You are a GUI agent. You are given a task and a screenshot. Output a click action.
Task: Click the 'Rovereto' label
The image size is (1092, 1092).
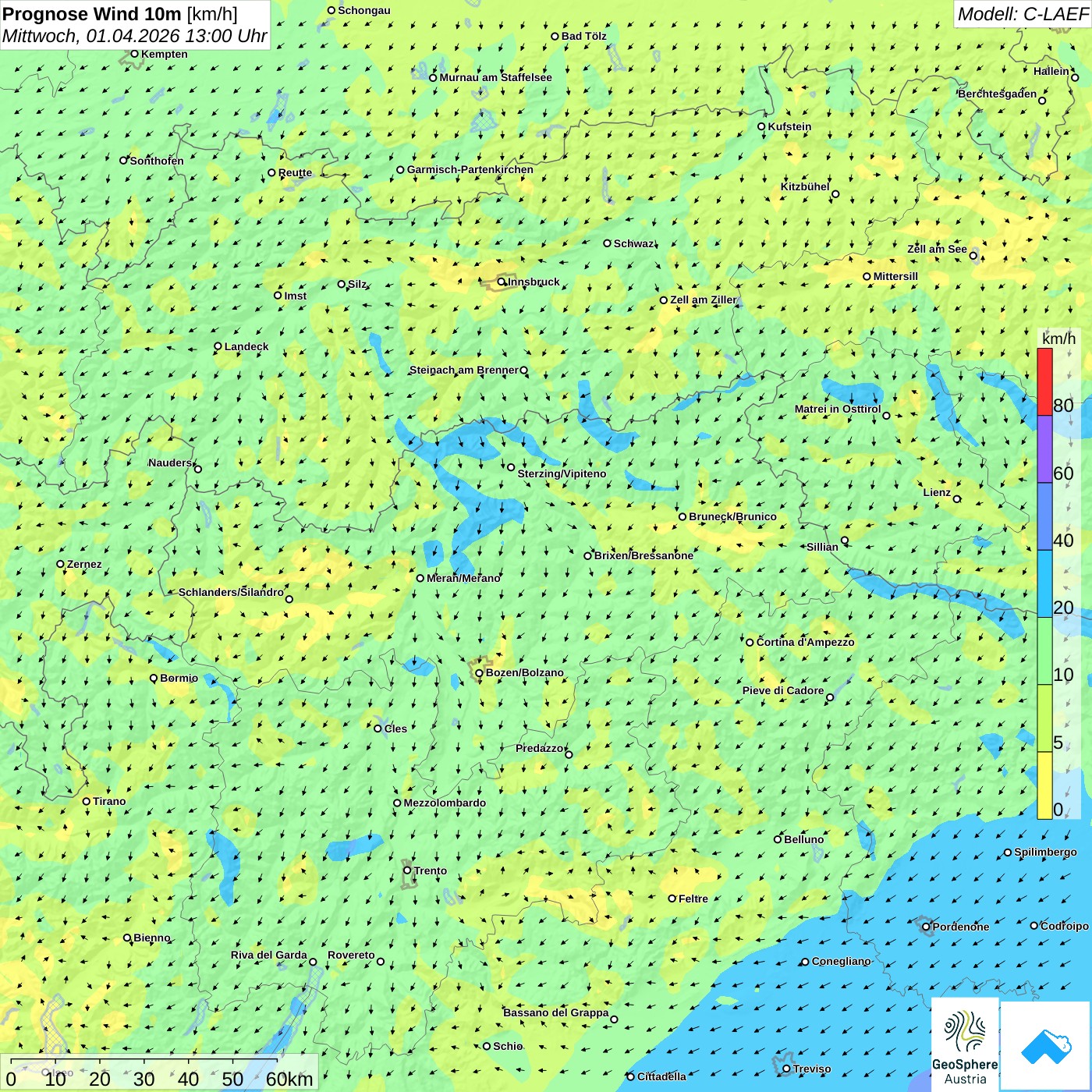point(351,955)
